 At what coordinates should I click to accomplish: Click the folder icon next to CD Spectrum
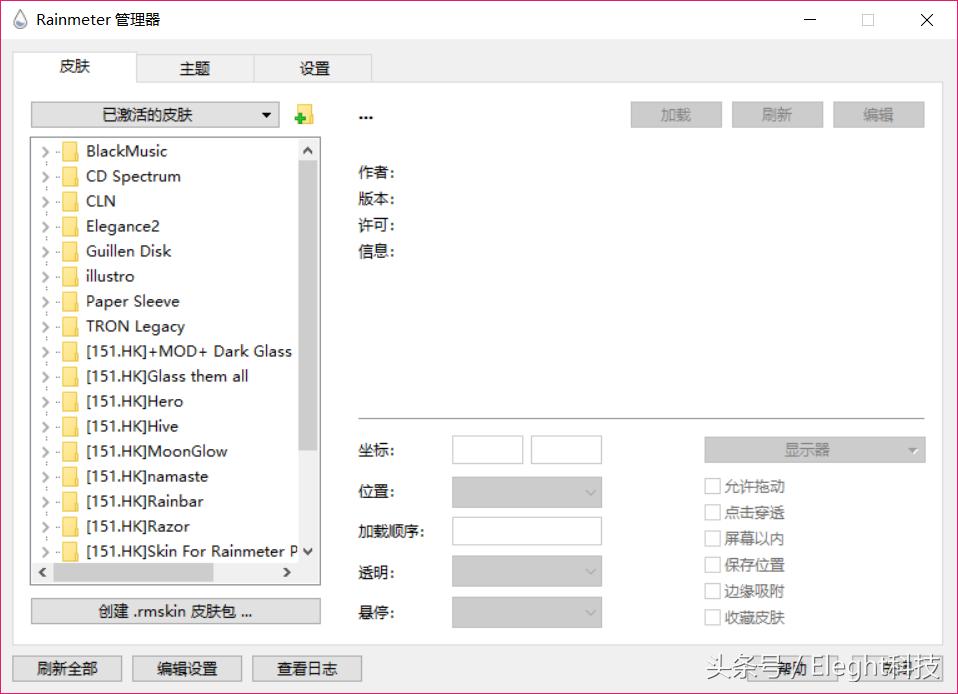click(69, 176)
